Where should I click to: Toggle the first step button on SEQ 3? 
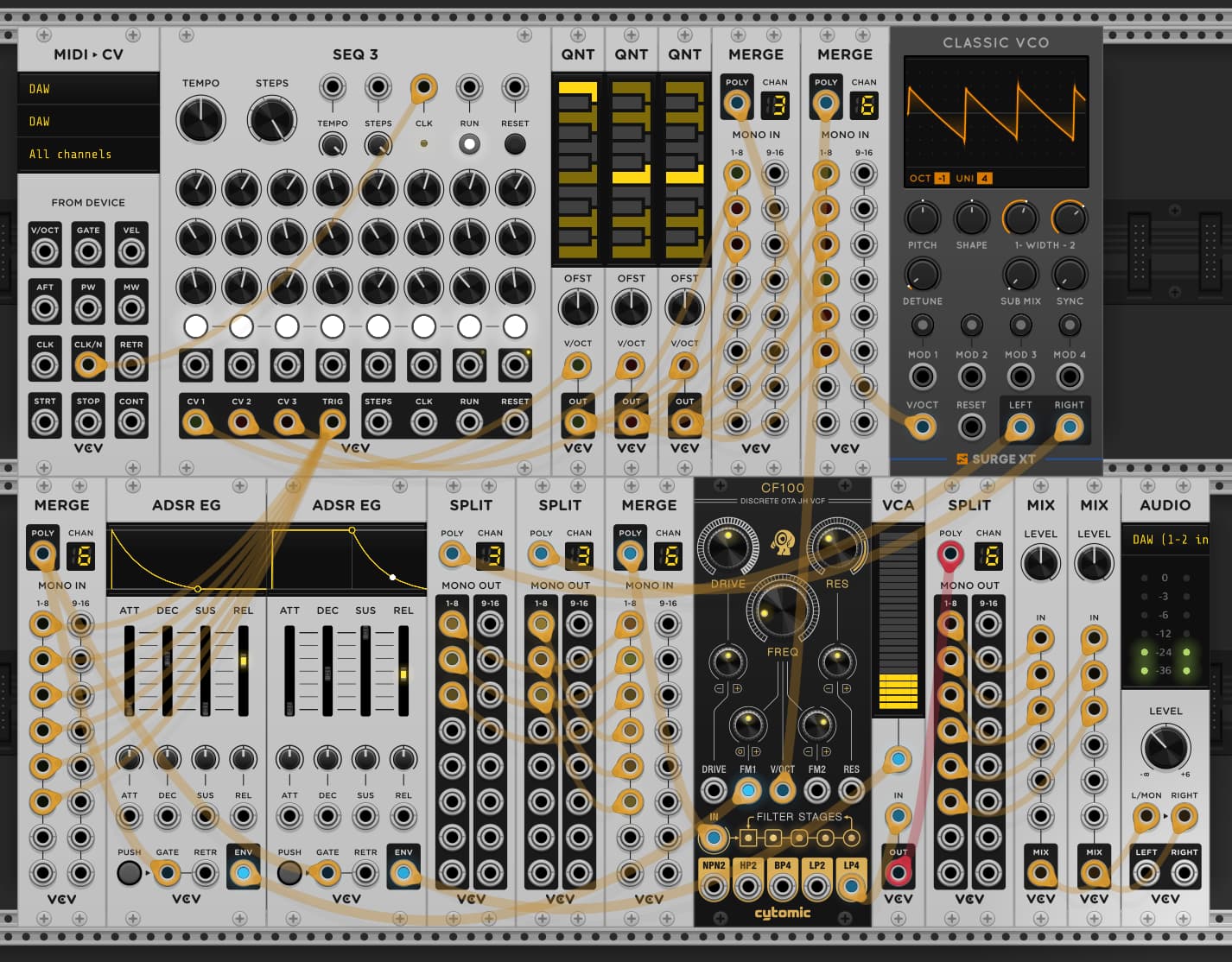[196, 326]
